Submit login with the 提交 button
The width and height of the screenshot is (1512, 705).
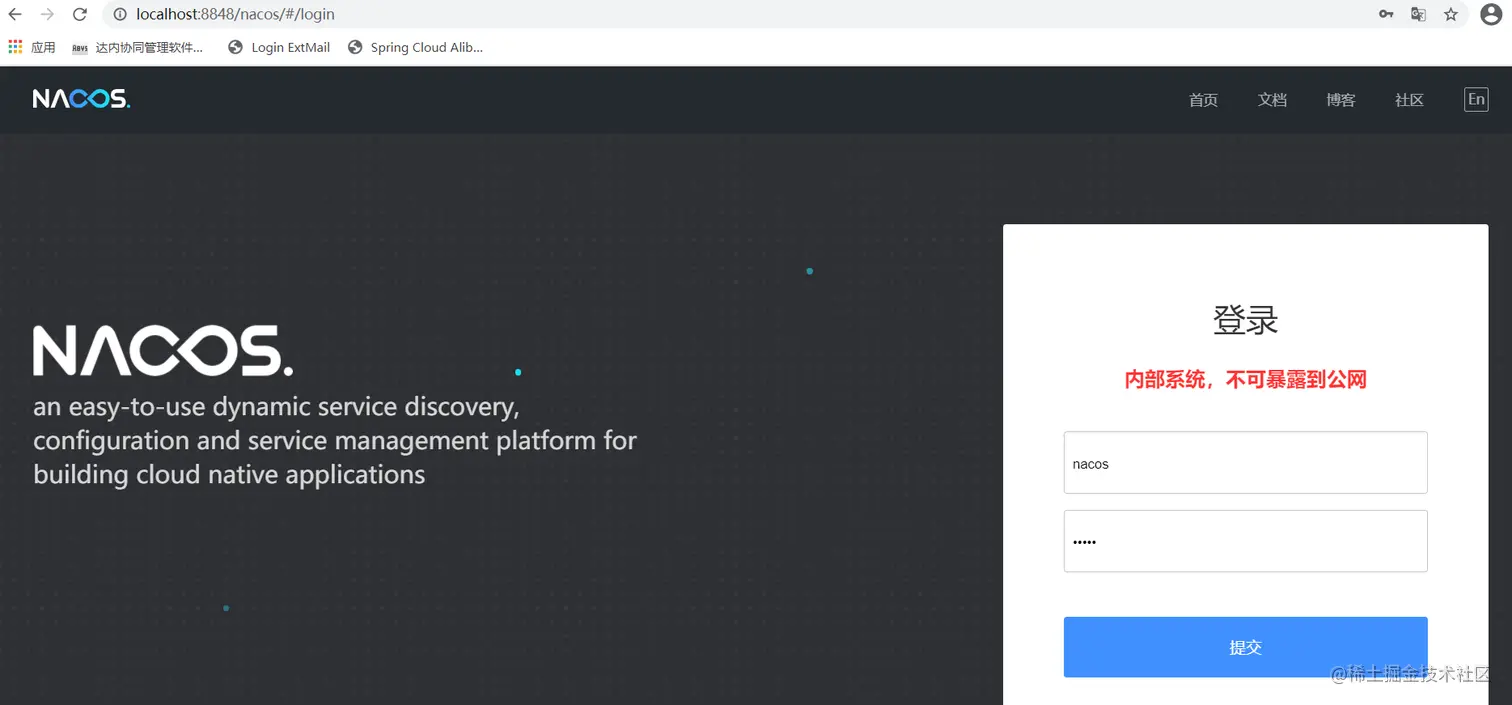point(1245,647)
